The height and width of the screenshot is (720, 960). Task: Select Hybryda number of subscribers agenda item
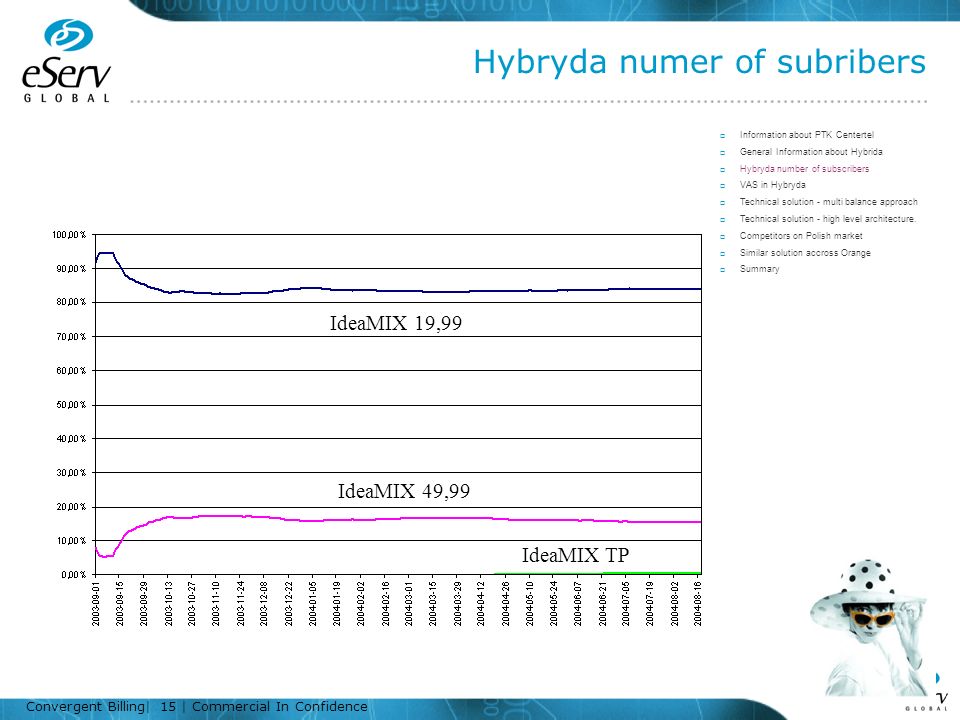coord(804,169)
